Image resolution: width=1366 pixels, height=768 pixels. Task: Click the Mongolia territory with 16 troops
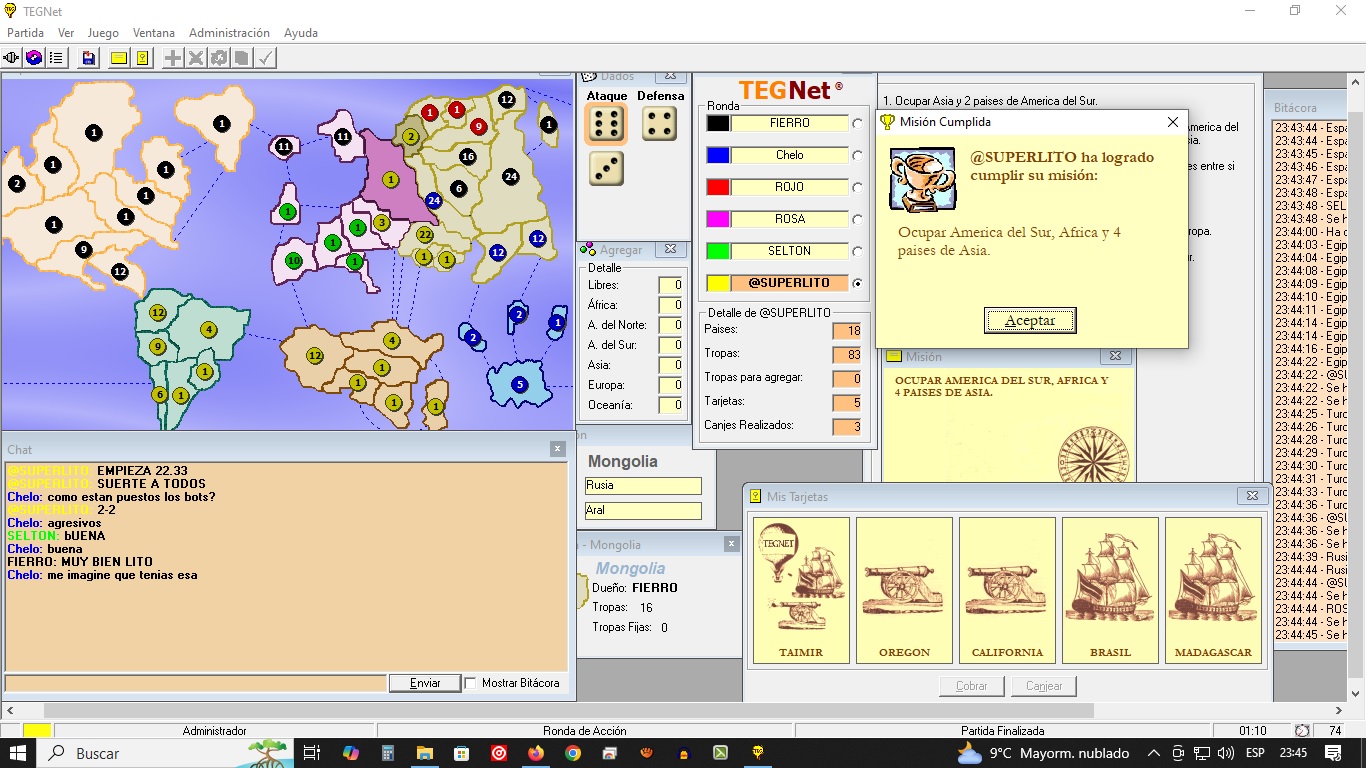[467, 156]
